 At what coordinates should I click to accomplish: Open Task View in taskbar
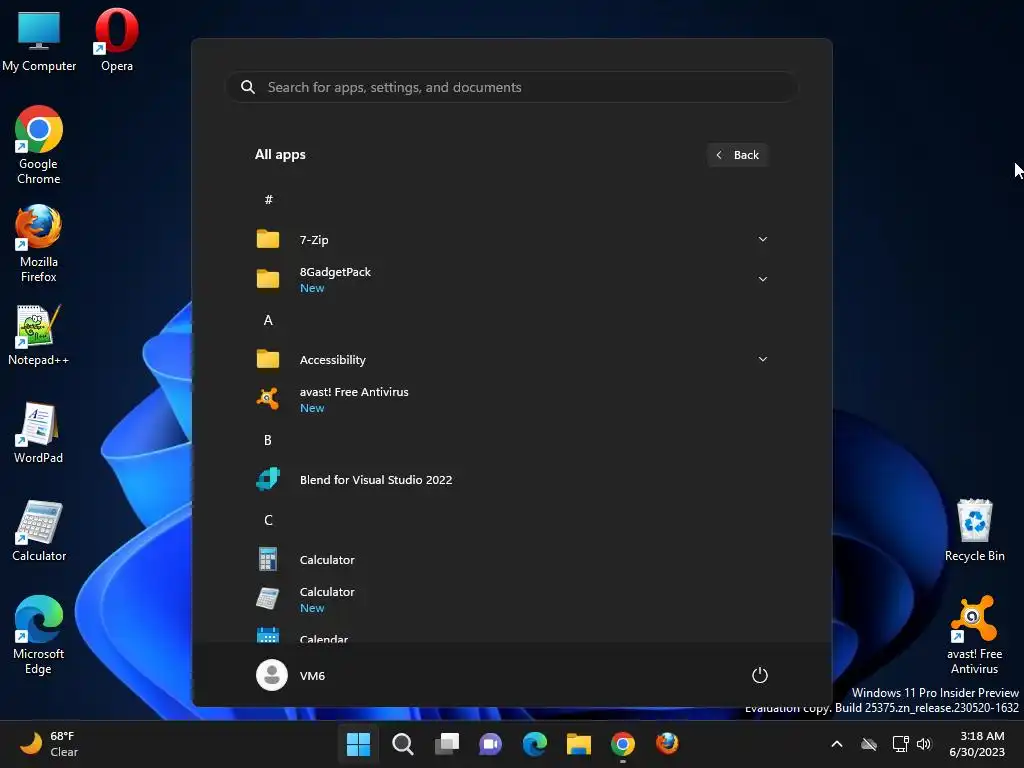pyautogui.click(x=447, y=744)
